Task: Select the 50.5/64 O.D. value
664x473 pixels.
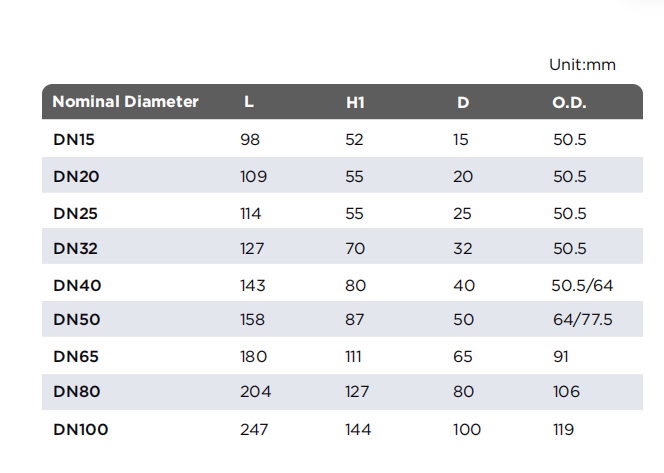Action: pyautogui.click(x=582, y=285)
